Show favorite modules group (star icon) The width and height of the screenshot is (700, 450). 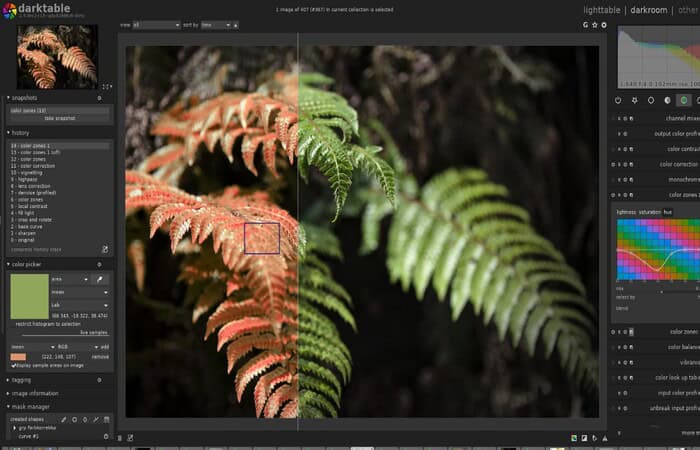coord(634,100)
